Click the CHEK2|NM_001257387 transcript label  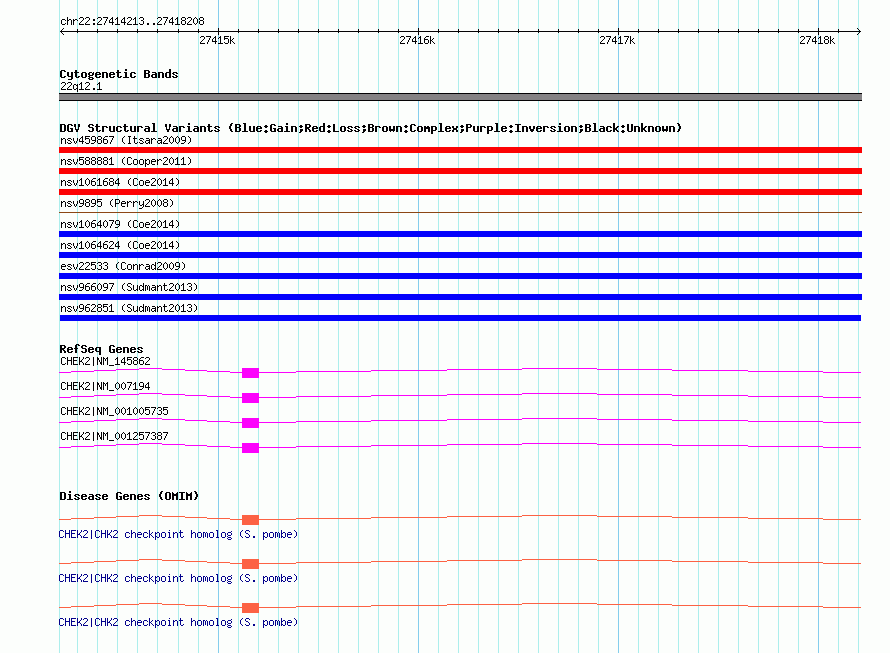[x=114, y=437]
